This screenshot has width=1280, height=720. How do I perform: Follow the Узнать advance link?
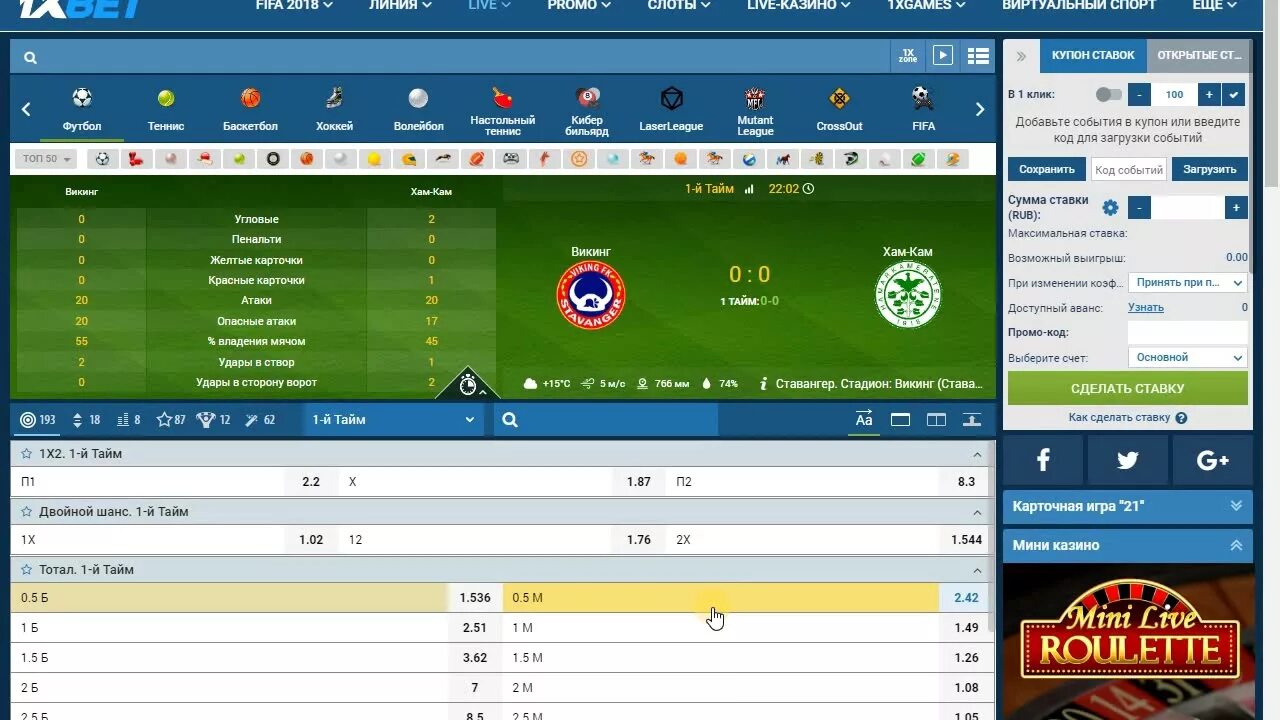tap(1146, 308)
